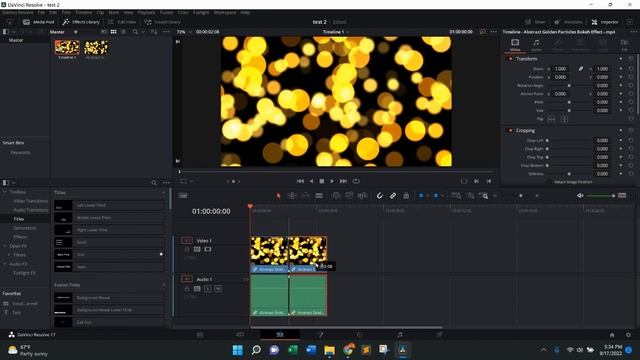Toggle linked selection chain icon
This screenshot has height=360, width=640.
click(x=393, y=196)
